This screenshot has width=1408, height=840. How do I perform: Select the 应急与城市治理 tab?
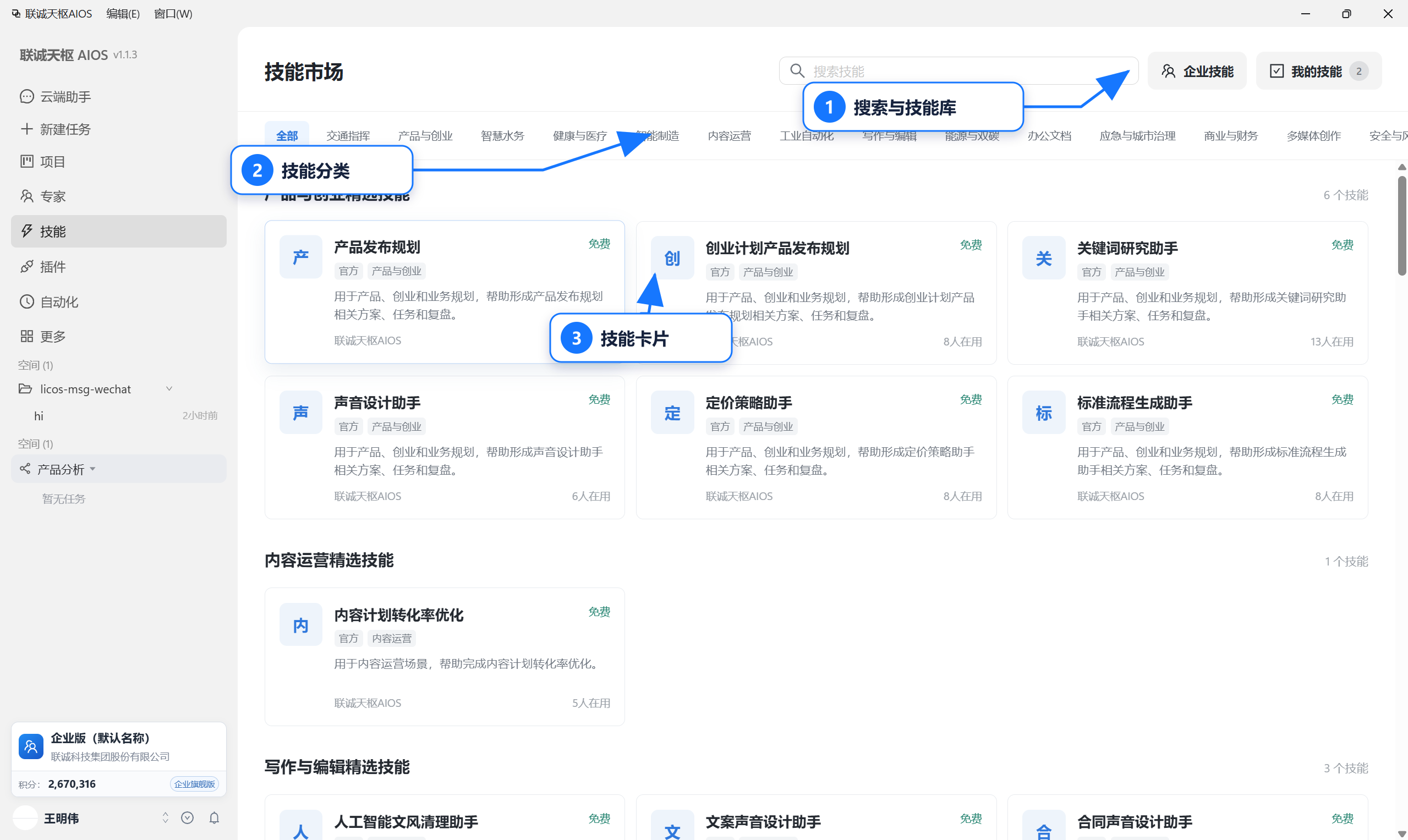(x=1137, y=136)
